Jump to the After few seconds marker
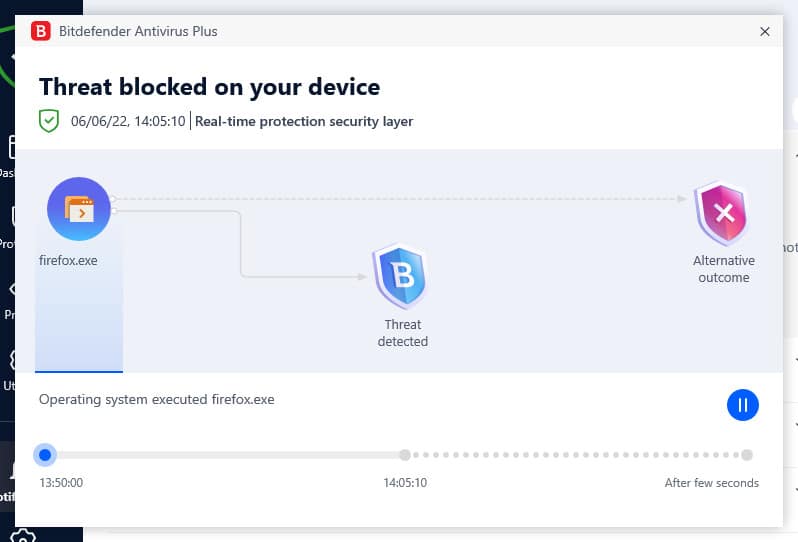The width and height of the screenshot is (798, 542). pyautogui.click(x=747, y=455)
